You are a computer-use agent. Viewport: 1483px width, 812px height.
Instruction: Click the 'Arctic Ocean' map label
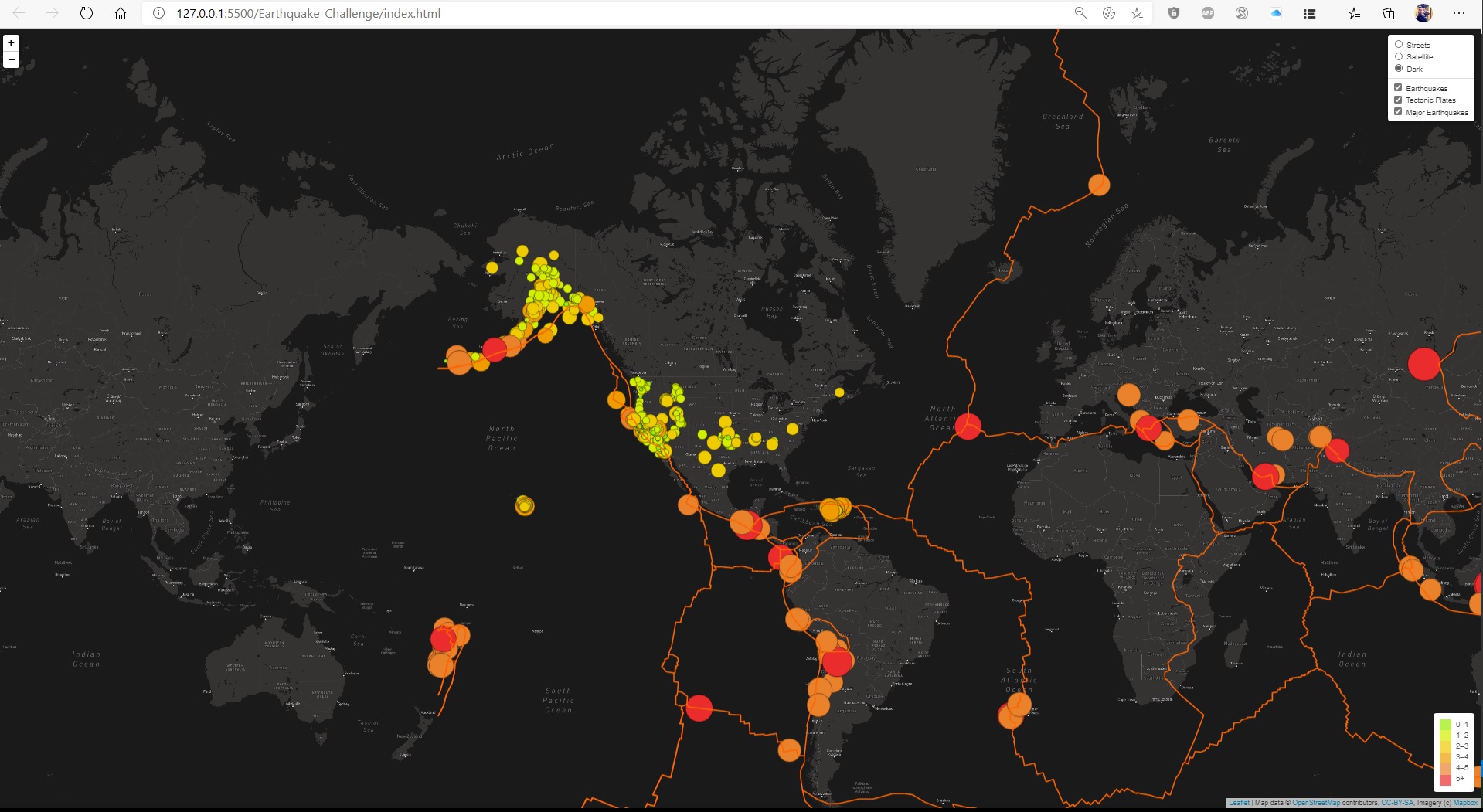coord(526,151)
